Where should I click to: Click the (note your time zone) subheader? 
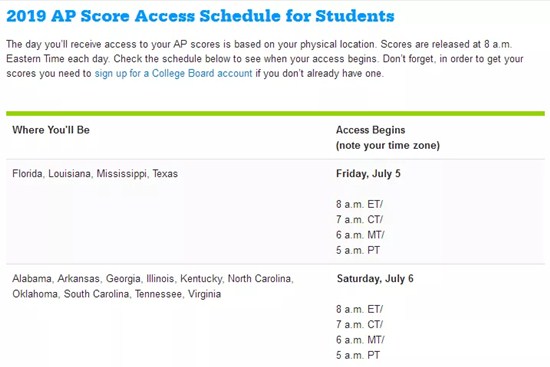pos(388,145)
